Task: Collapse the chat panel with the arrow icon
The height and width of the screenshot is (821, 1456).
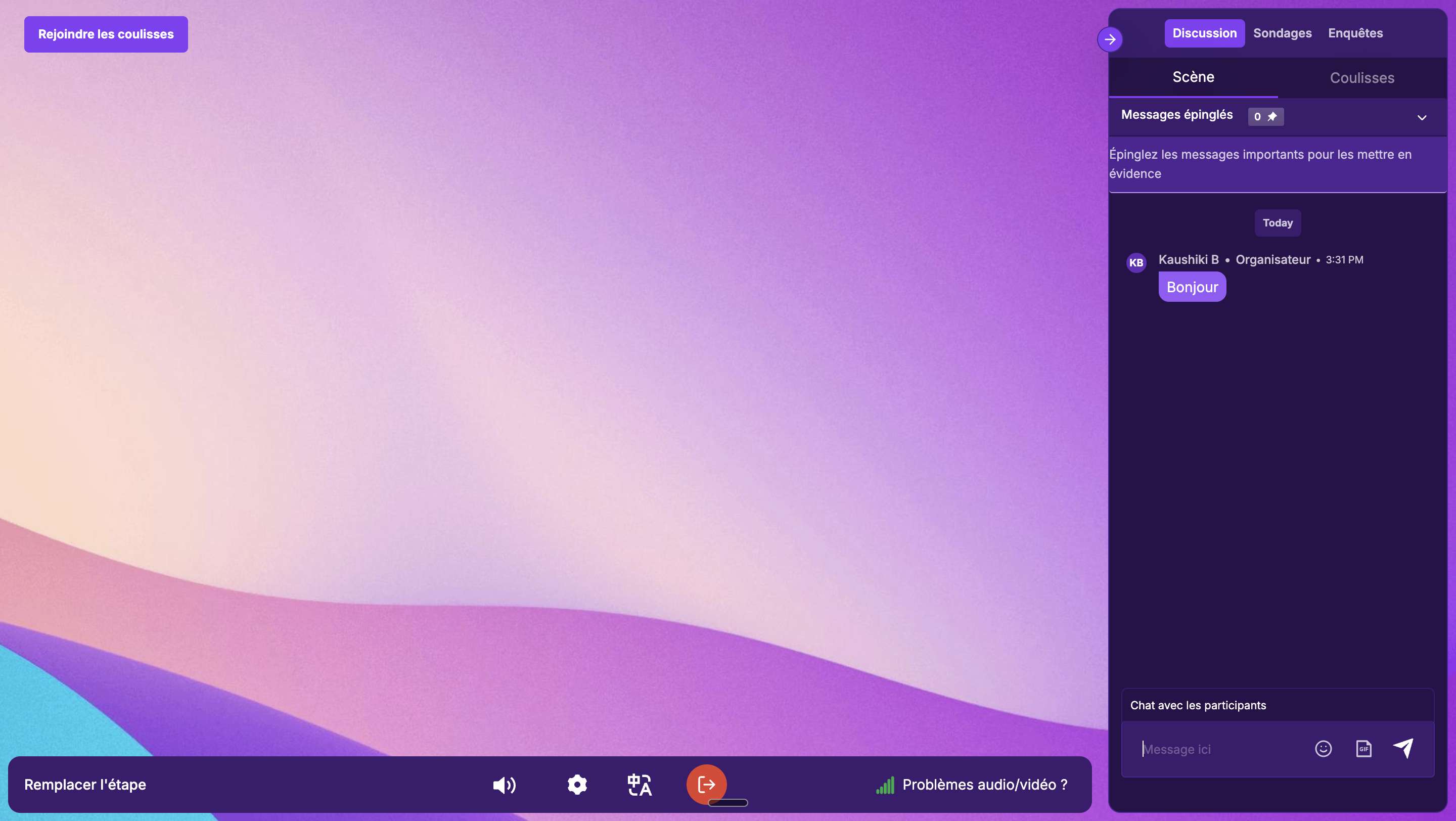Action: coord(1110,39)
